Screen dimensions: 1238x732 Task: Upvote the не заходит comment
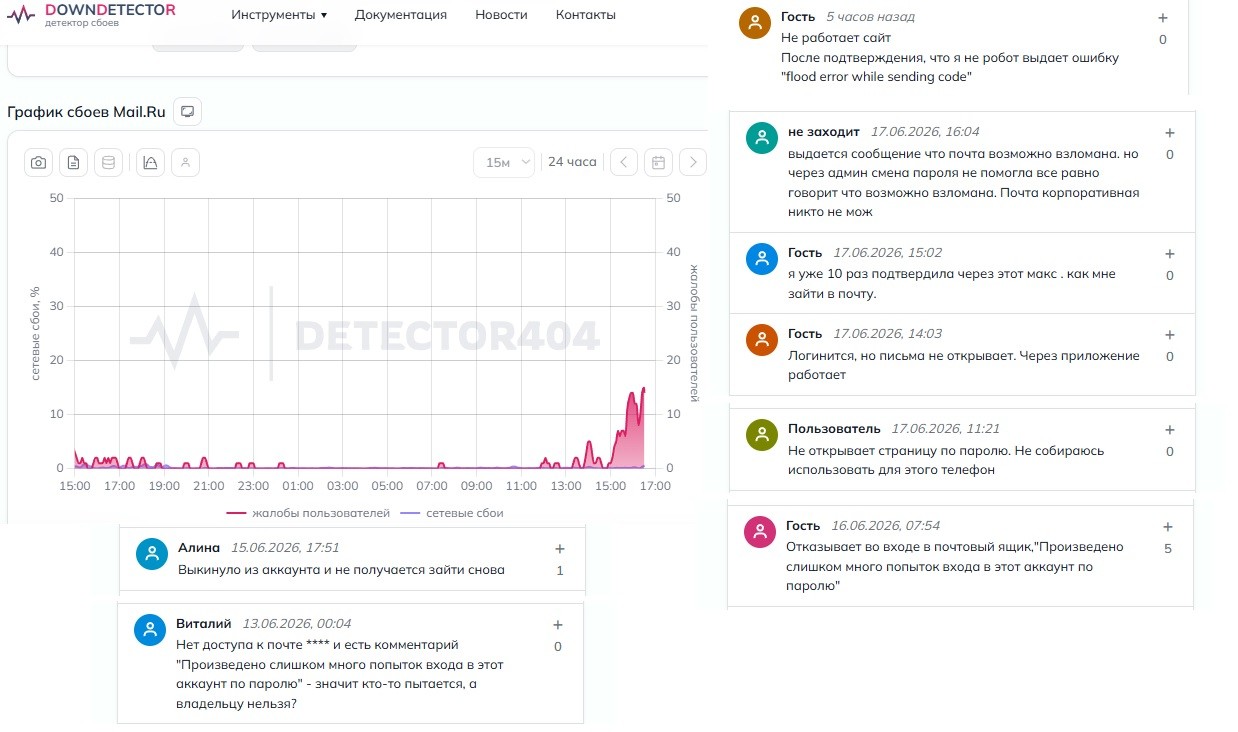point(1169,133)
